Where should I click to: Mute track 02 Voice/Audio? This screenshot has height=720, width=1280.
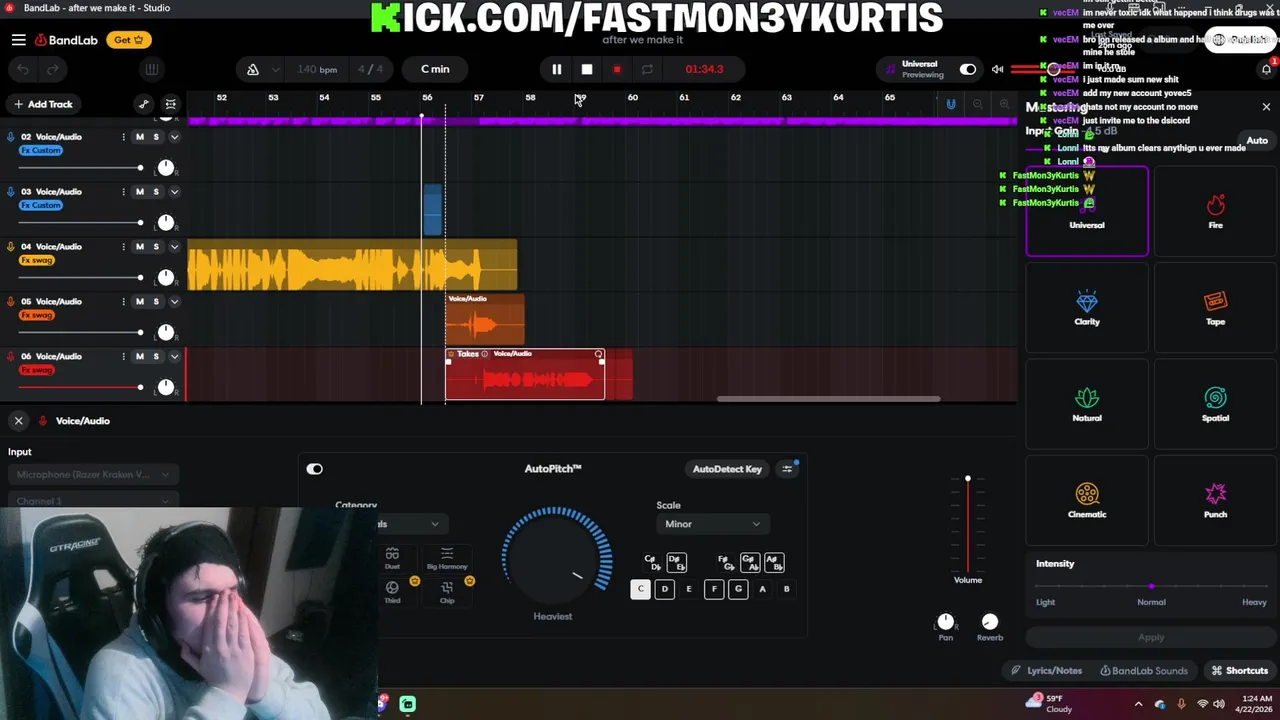click(140, 137)
